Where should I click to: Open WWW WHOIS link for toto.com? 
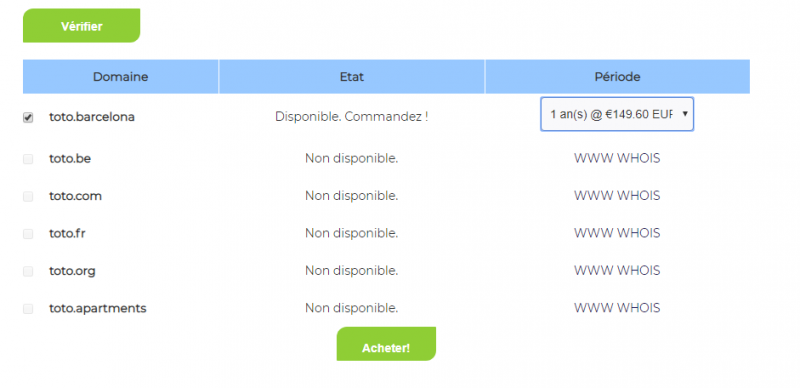click(x=617, y=196)
